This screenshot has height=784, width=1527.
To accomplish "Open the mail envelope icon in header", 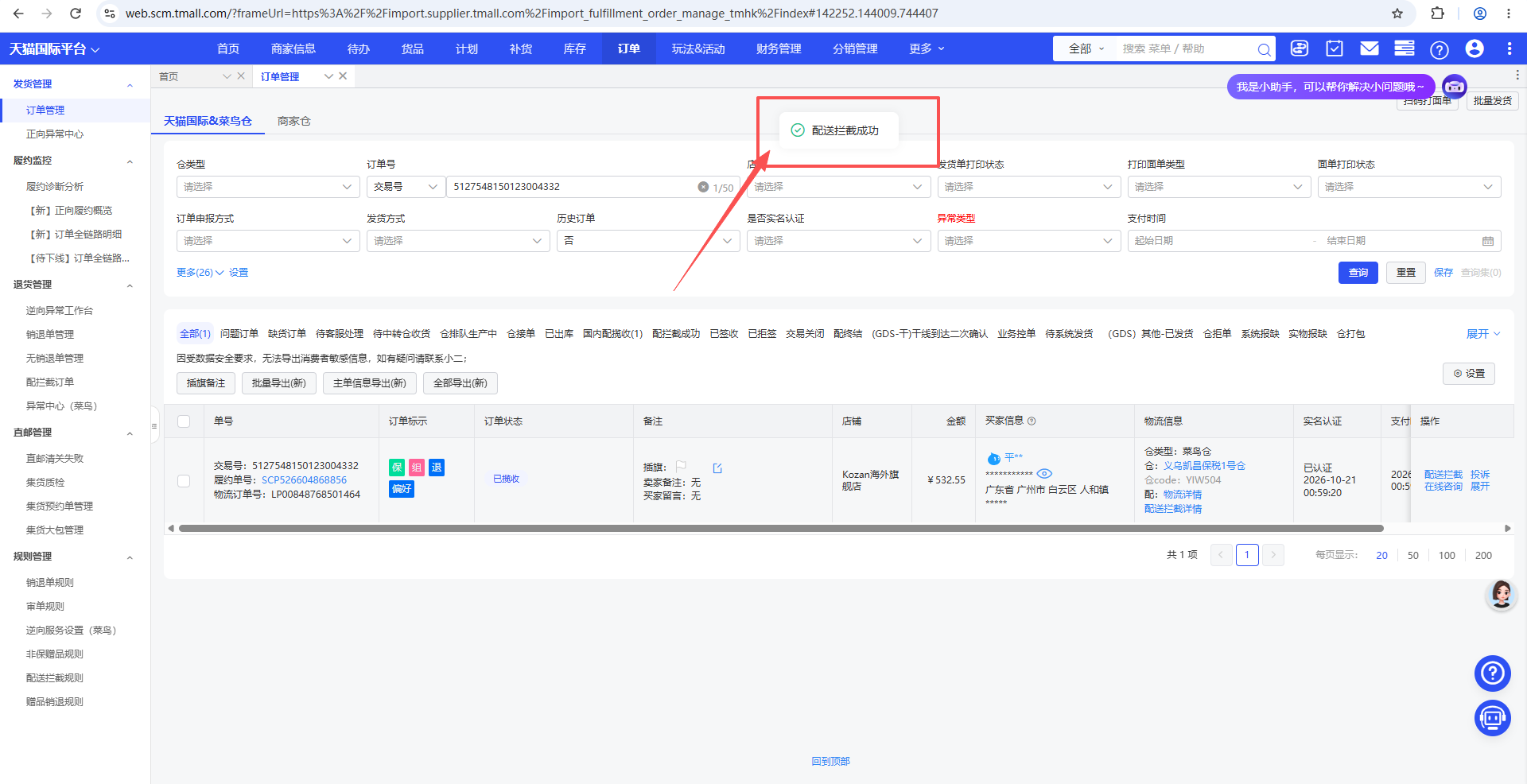I will (x=1370, y=49).
